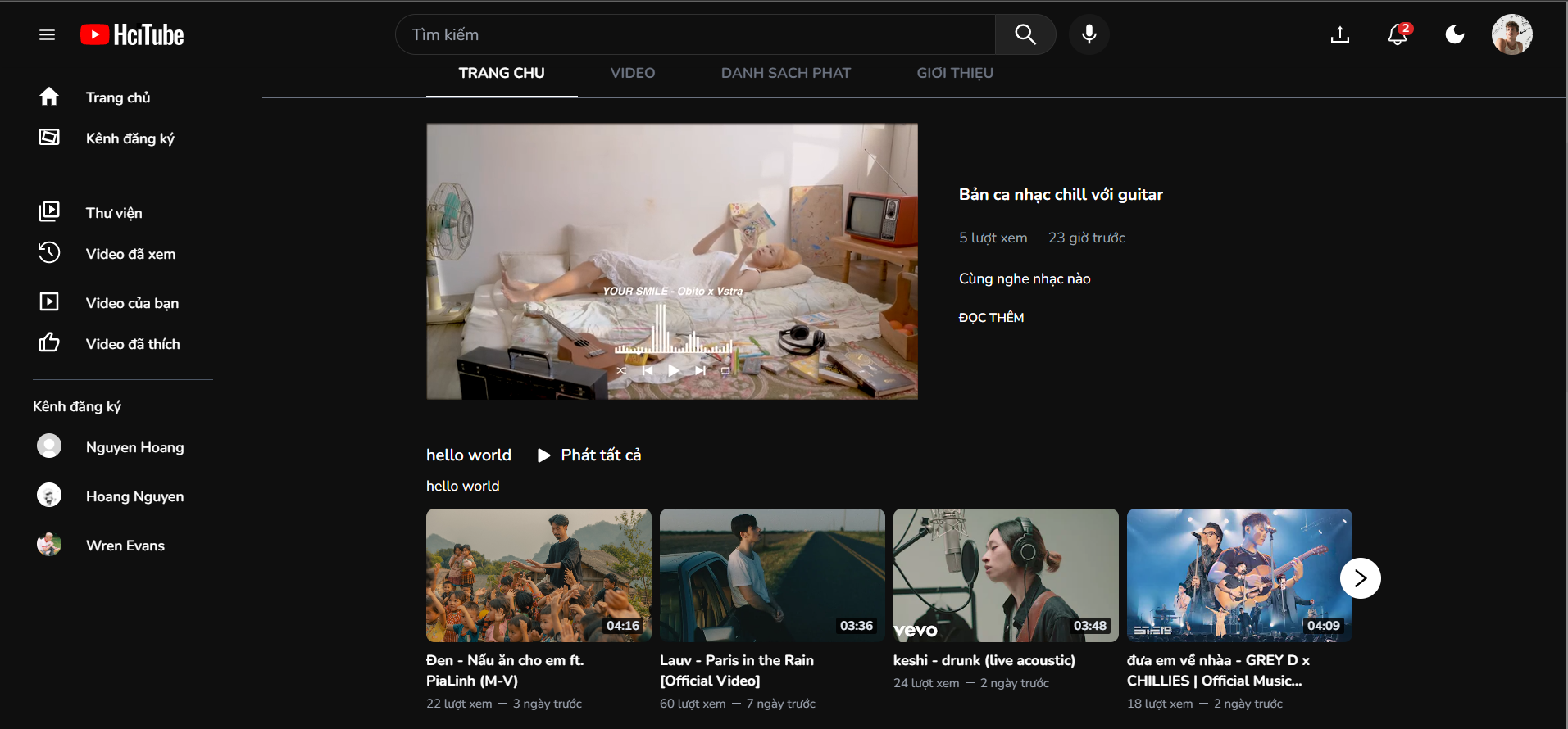The width and height of the screenshot is (1568, 729).
Task: Open the GIOI THIEU tab
Action: click(955, 73)
